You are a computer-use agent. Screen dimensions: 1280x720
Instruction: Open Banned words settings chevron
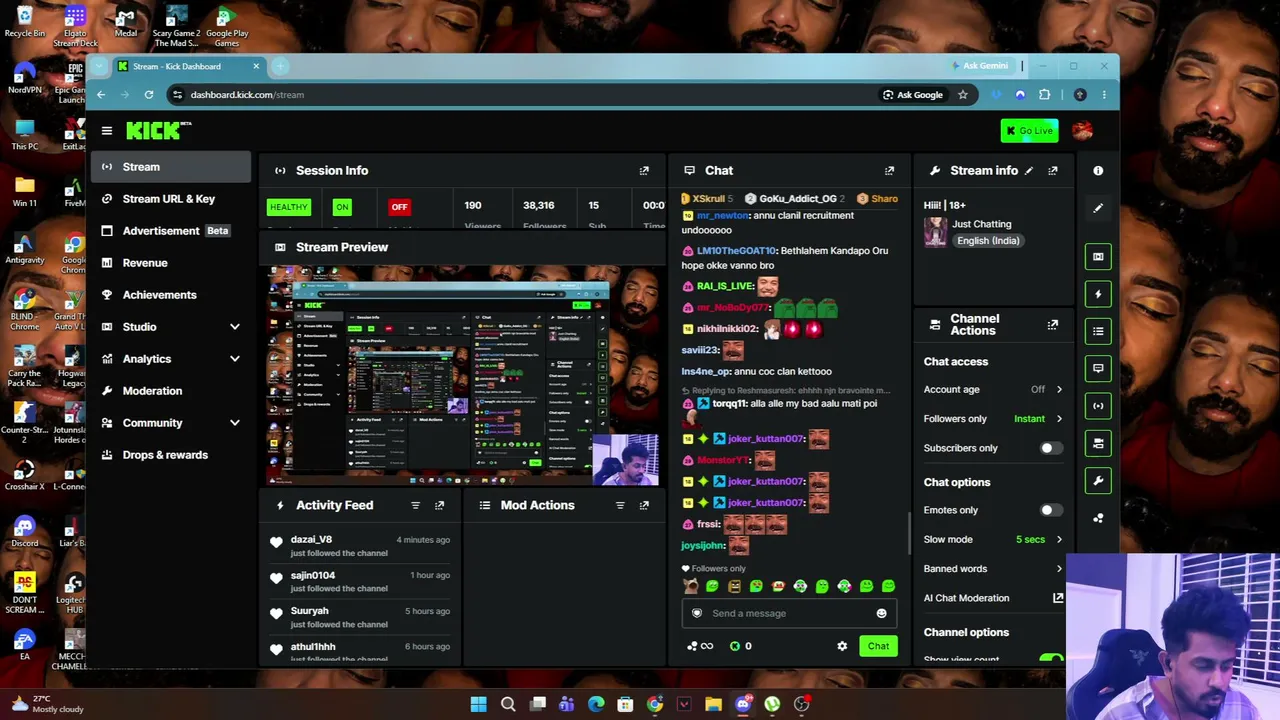pos(1059,569)
